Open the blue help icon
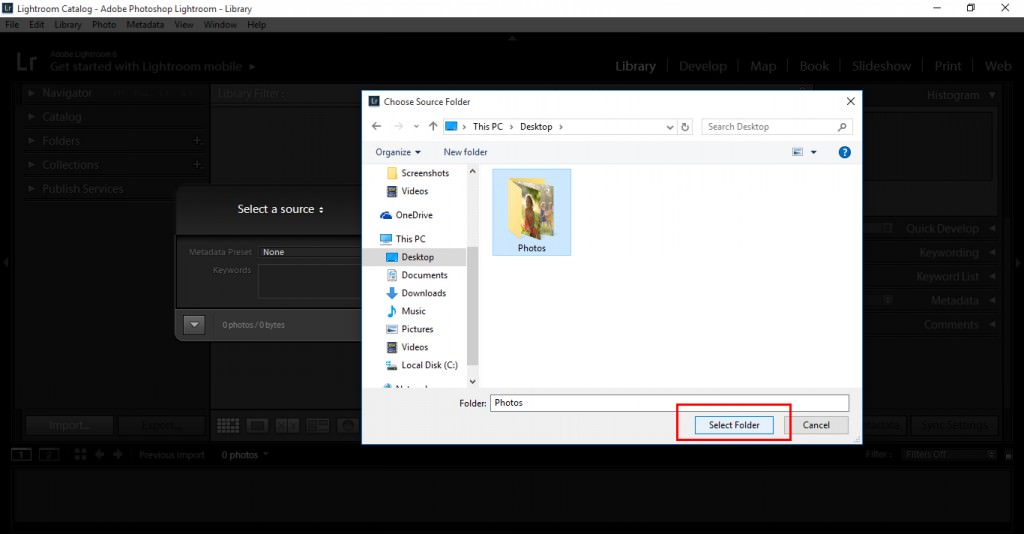 coord(844,152)
